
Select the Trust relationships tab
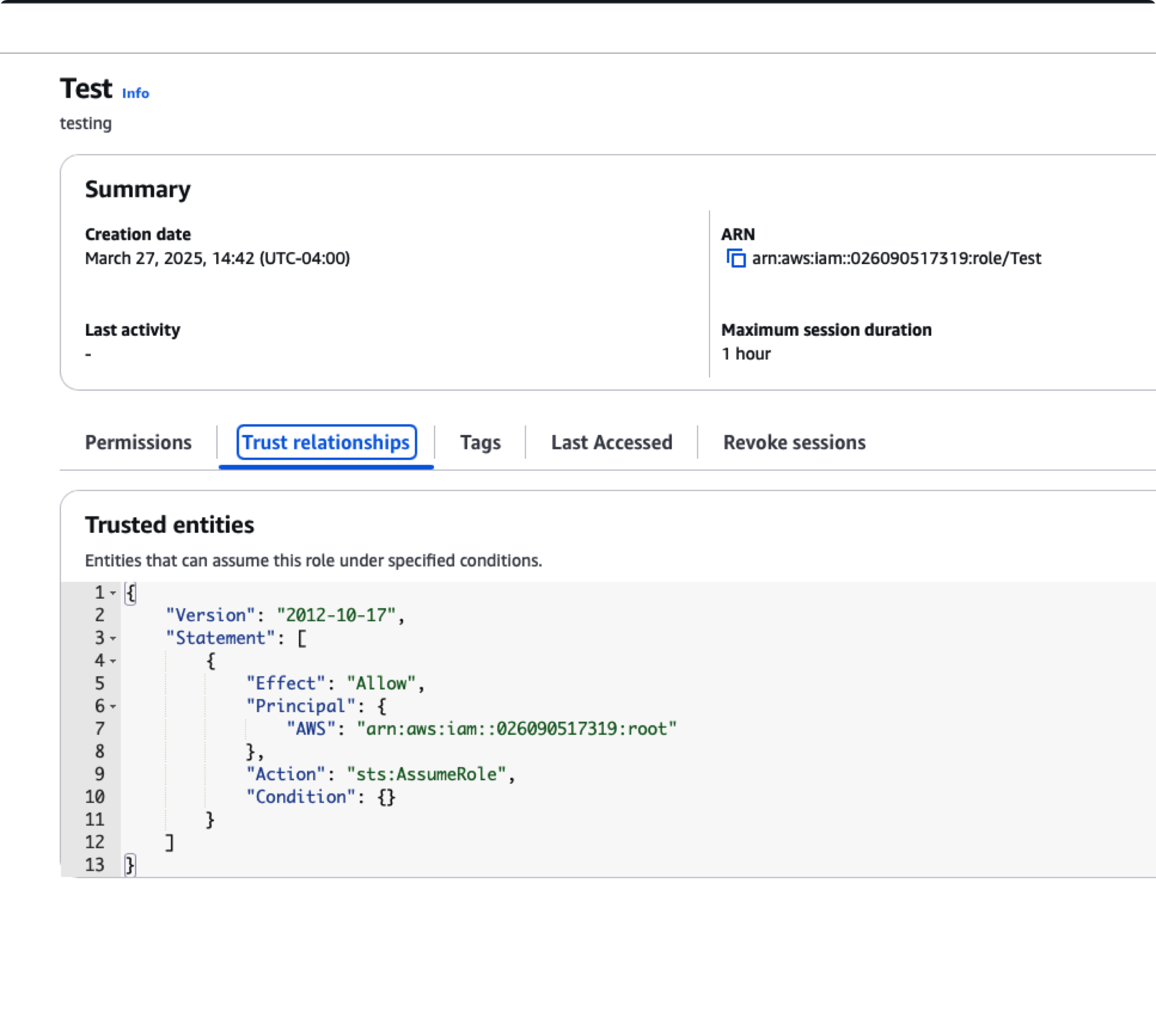pos(326,442)
